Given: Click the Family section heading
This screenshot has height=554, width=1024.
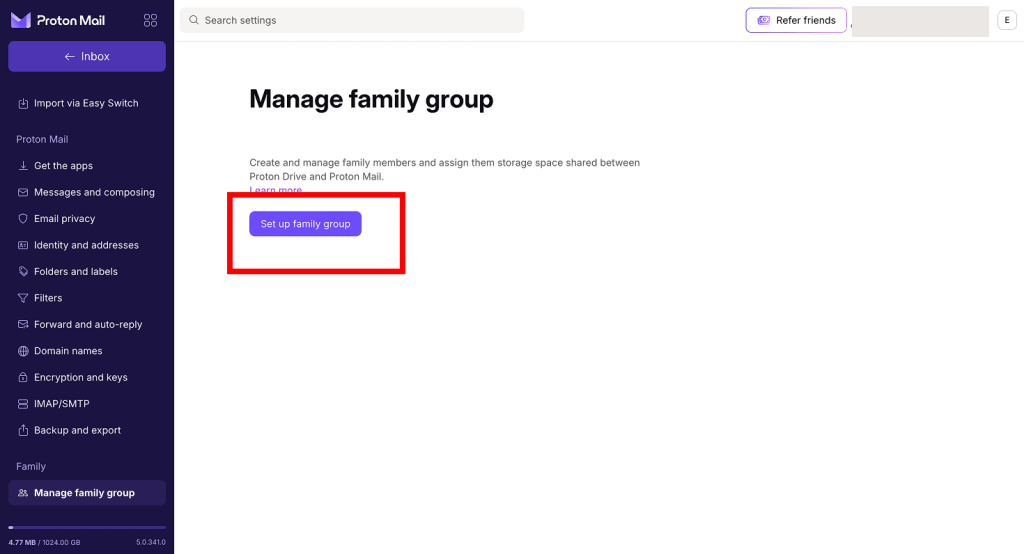Looking at the screenshot, I should click(x=31, y=466).
